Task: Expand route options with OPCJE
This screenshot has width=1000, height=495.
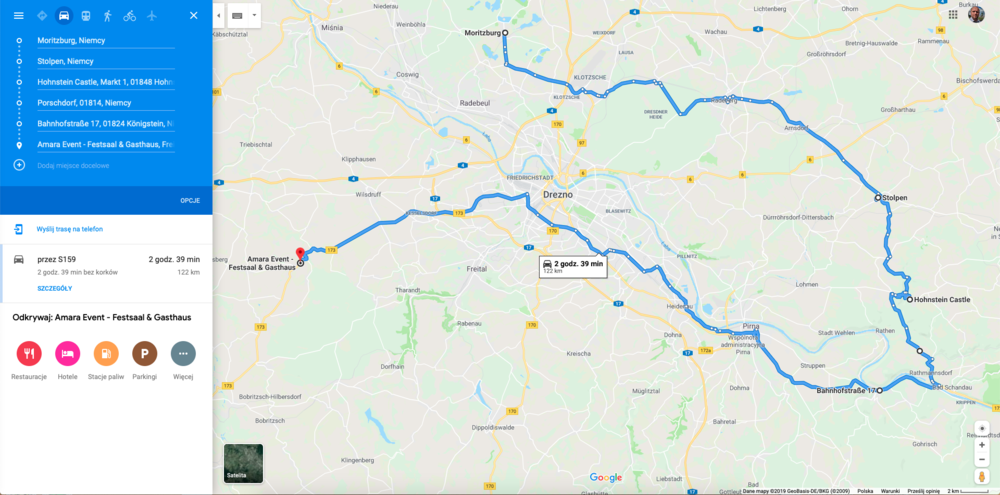Action: click(x=190, y=200)
